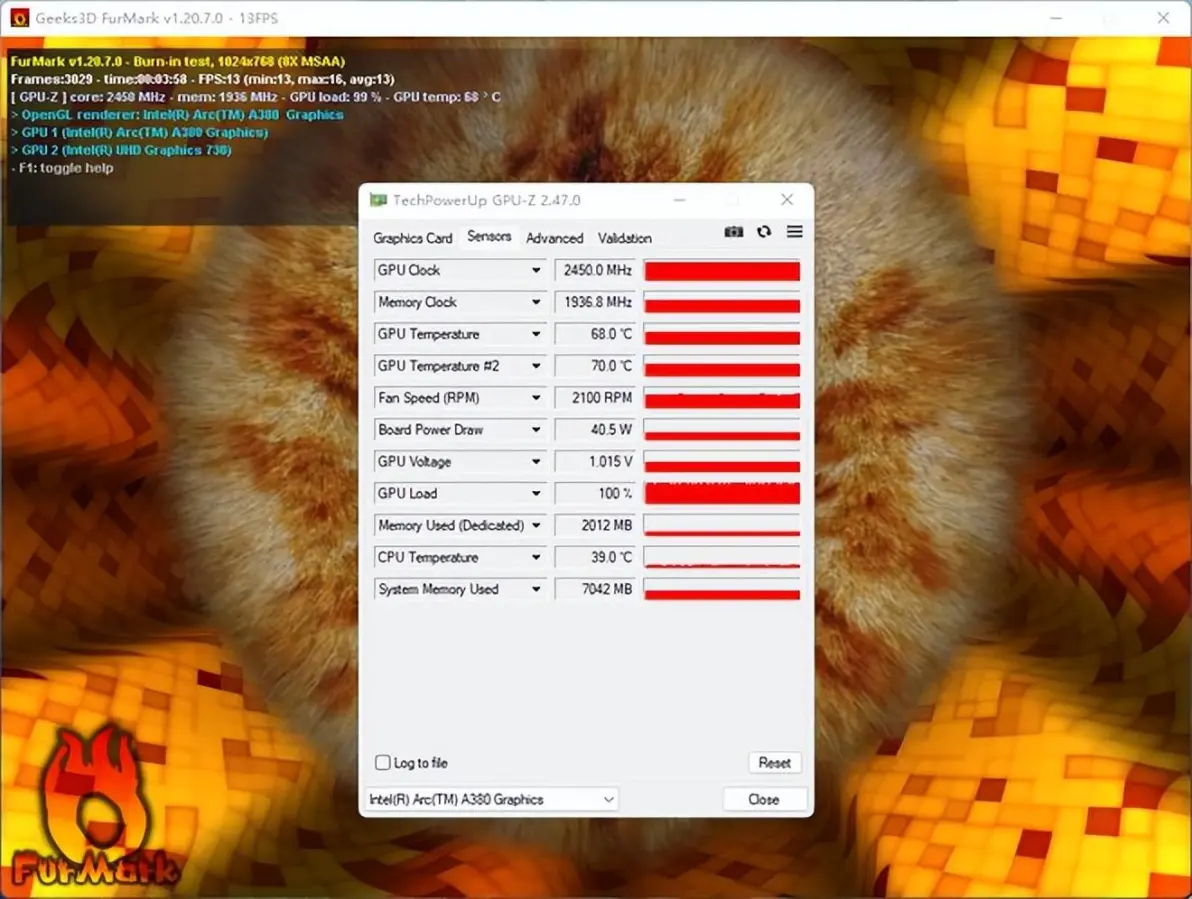
Task: Click the GPU 2 Intel UHD Graphics line
Action: 121,150
